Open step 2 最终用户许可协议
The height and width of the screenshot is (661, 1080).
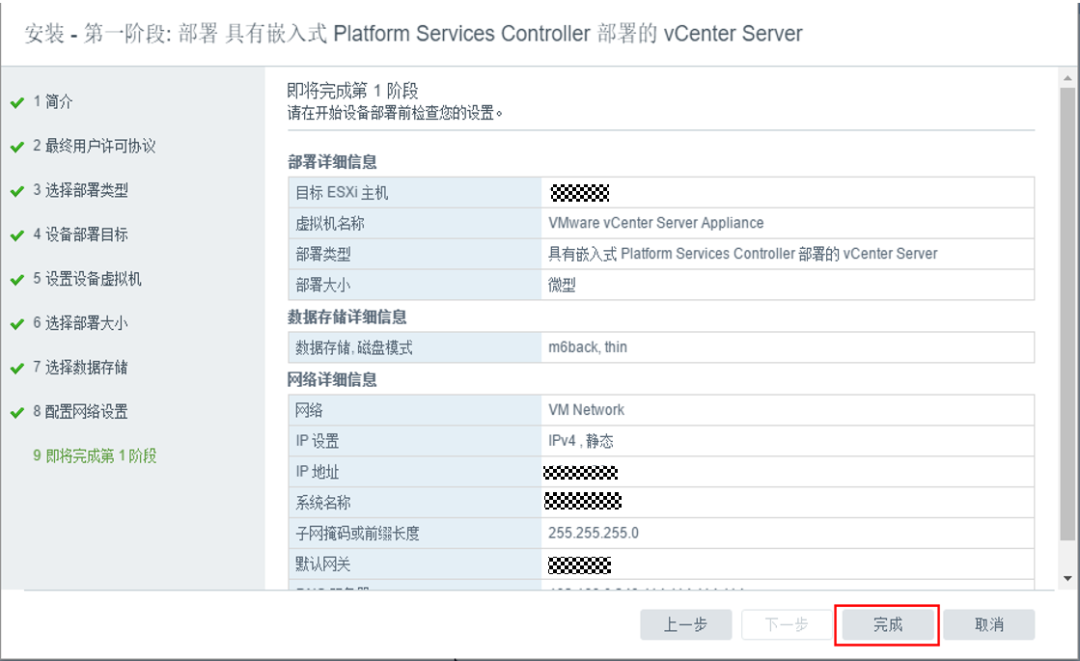point(94,146)
